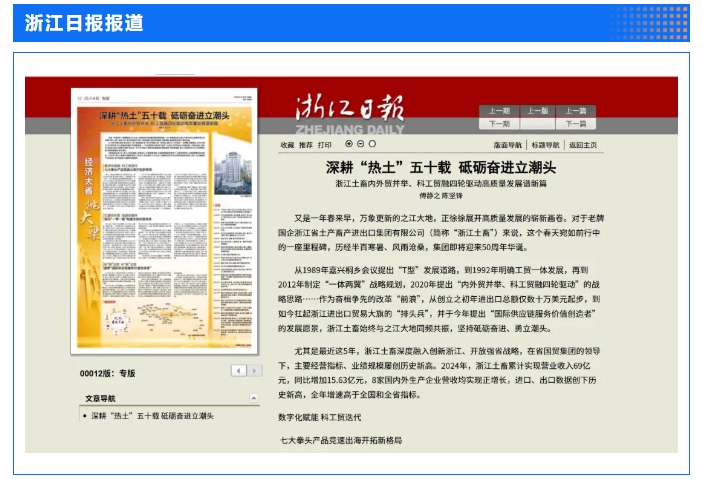The image size is (703, 481).
Task: Click 打印 to print the article
Action: point(325,145)
